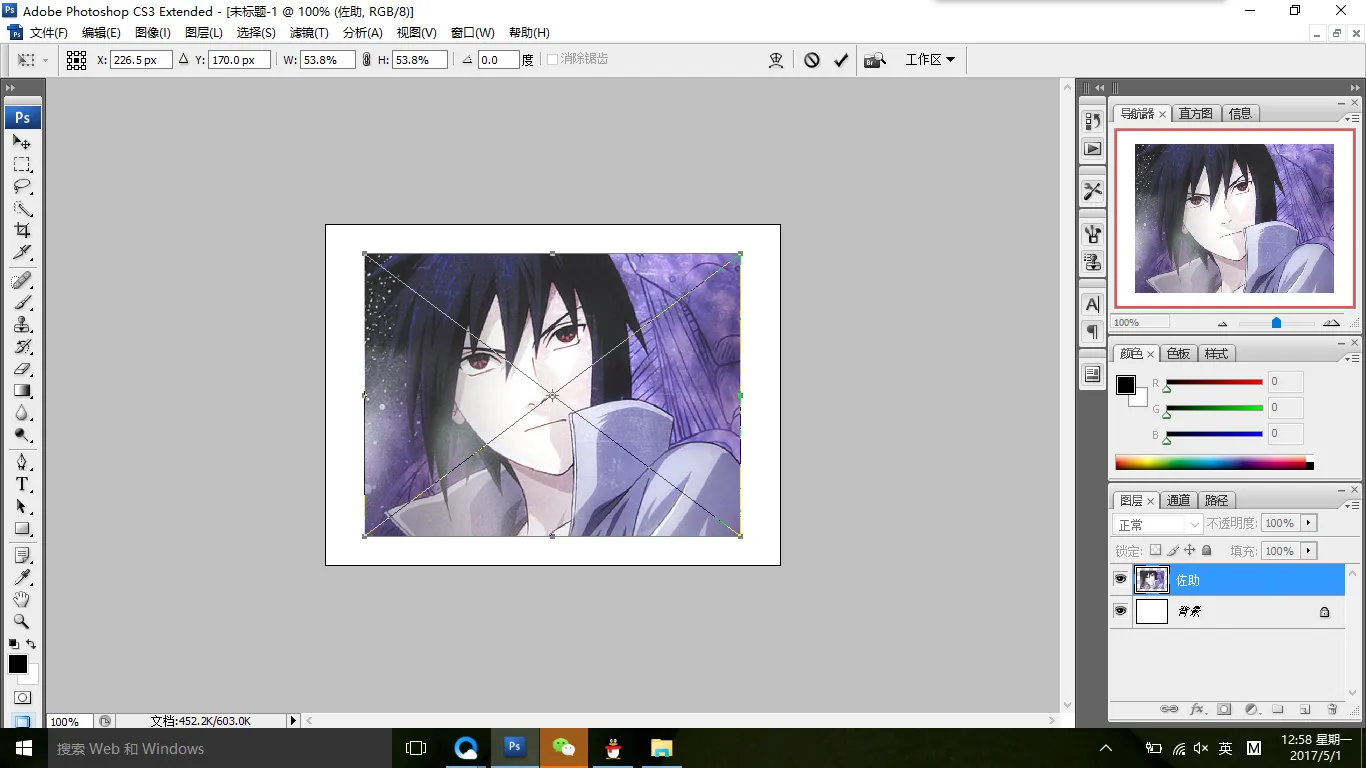Switch to the 直方图 tab
This screenshot has width=1366, height=768.
[x=1195, y=113]
